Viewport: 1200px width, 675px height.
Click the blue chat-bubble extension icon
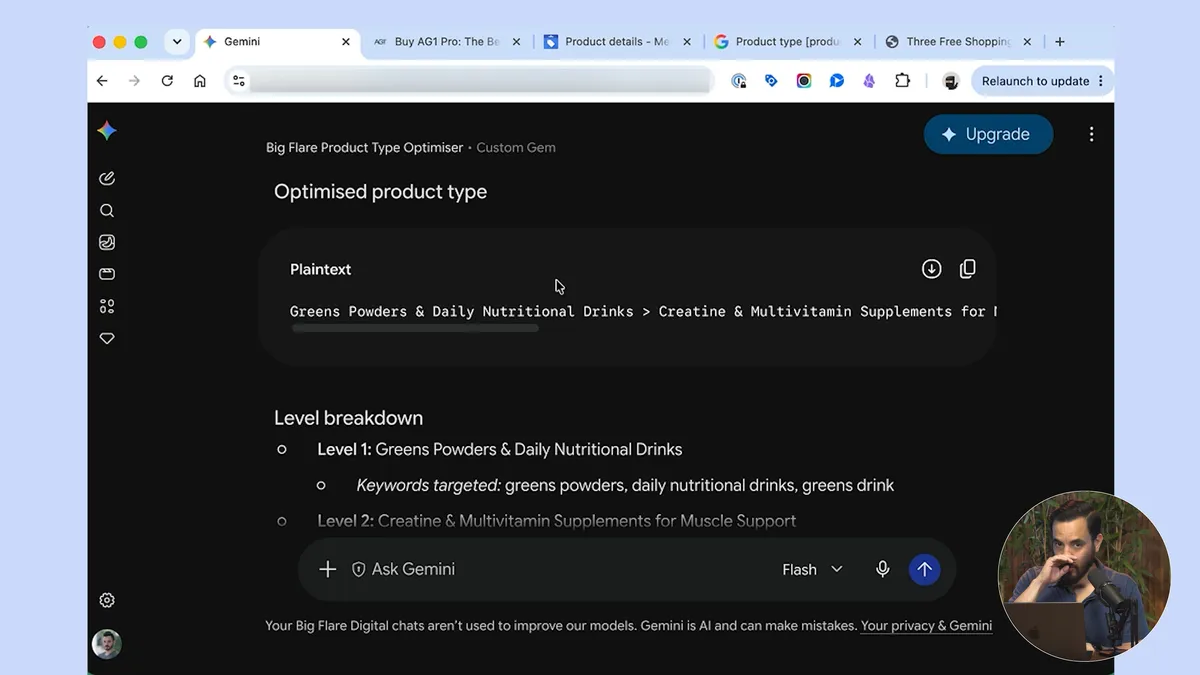(837, 81)
